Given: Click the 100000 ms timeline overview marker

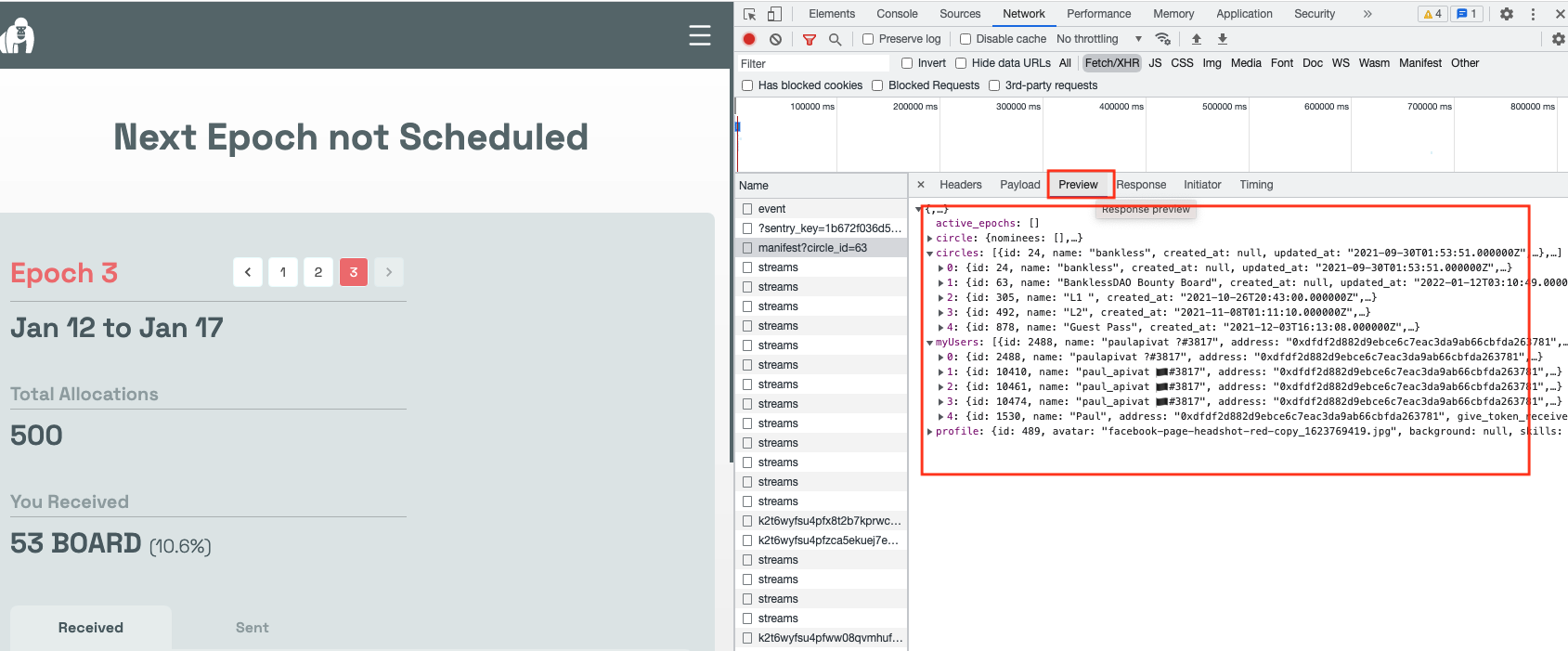Looking at the screenshot, I should [x=812, y=107].
